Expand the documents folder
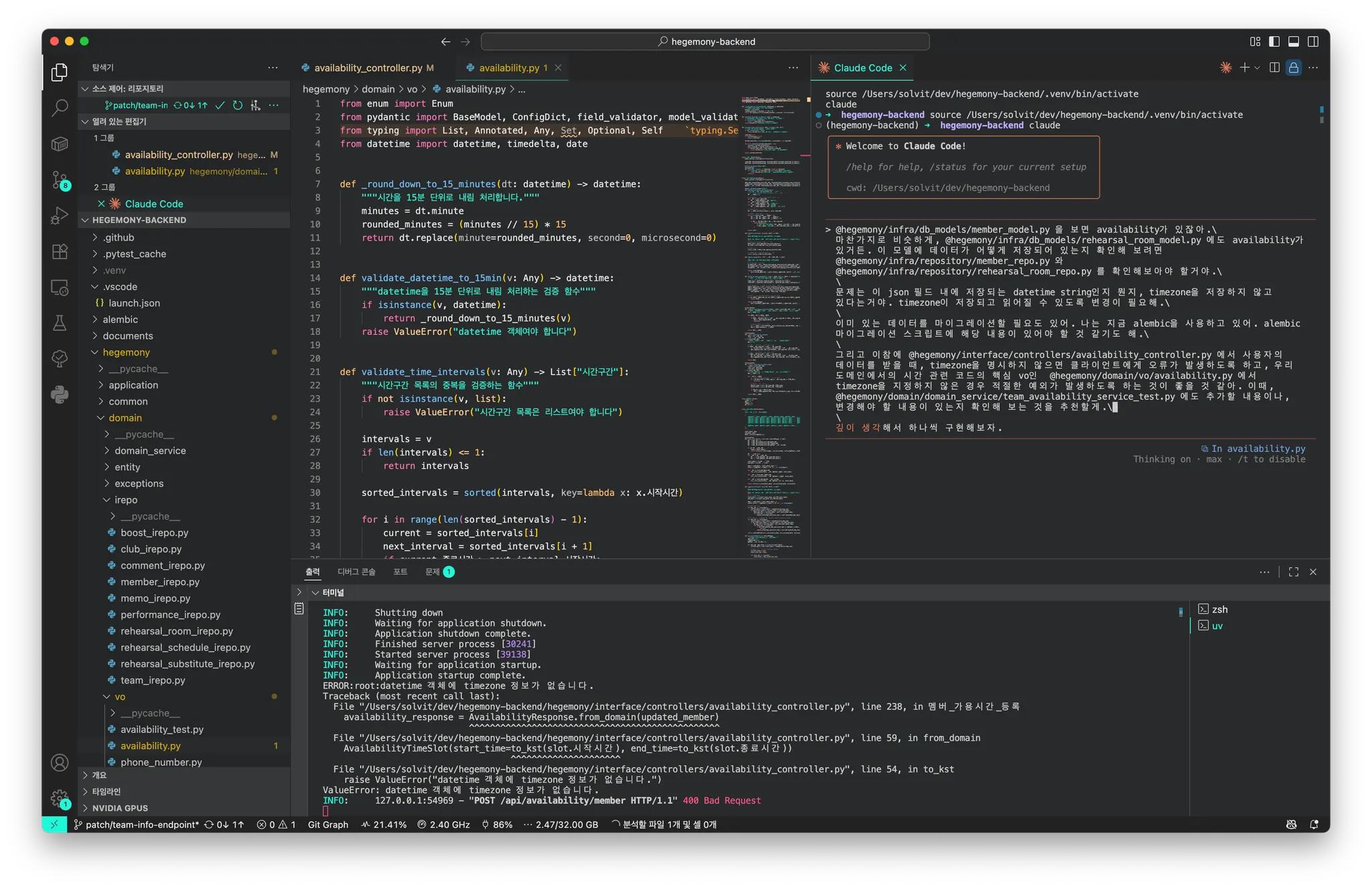This screenshot has height=888, width=1372. click(x=127, y=336)
